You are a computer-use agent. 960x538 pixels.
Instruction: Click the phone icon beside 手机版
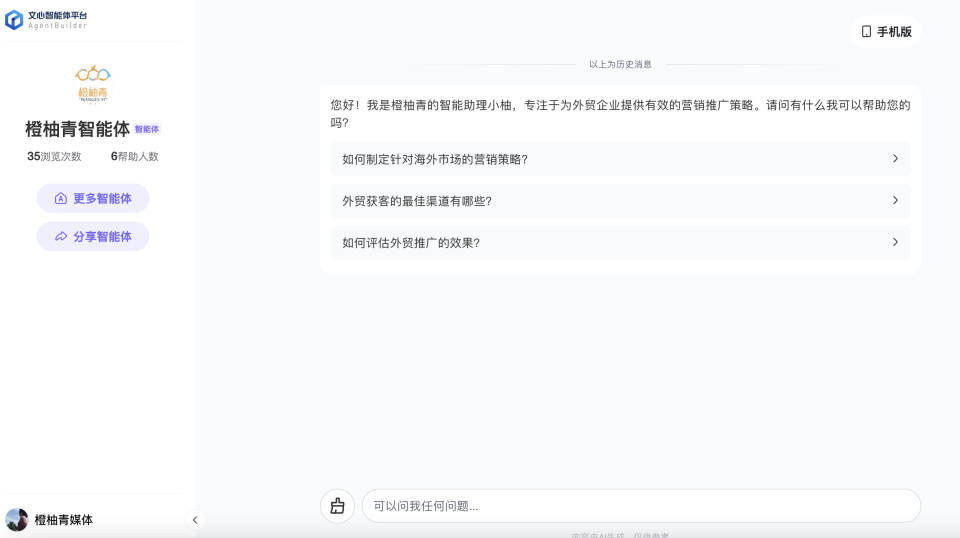click(x=866, y=32)
